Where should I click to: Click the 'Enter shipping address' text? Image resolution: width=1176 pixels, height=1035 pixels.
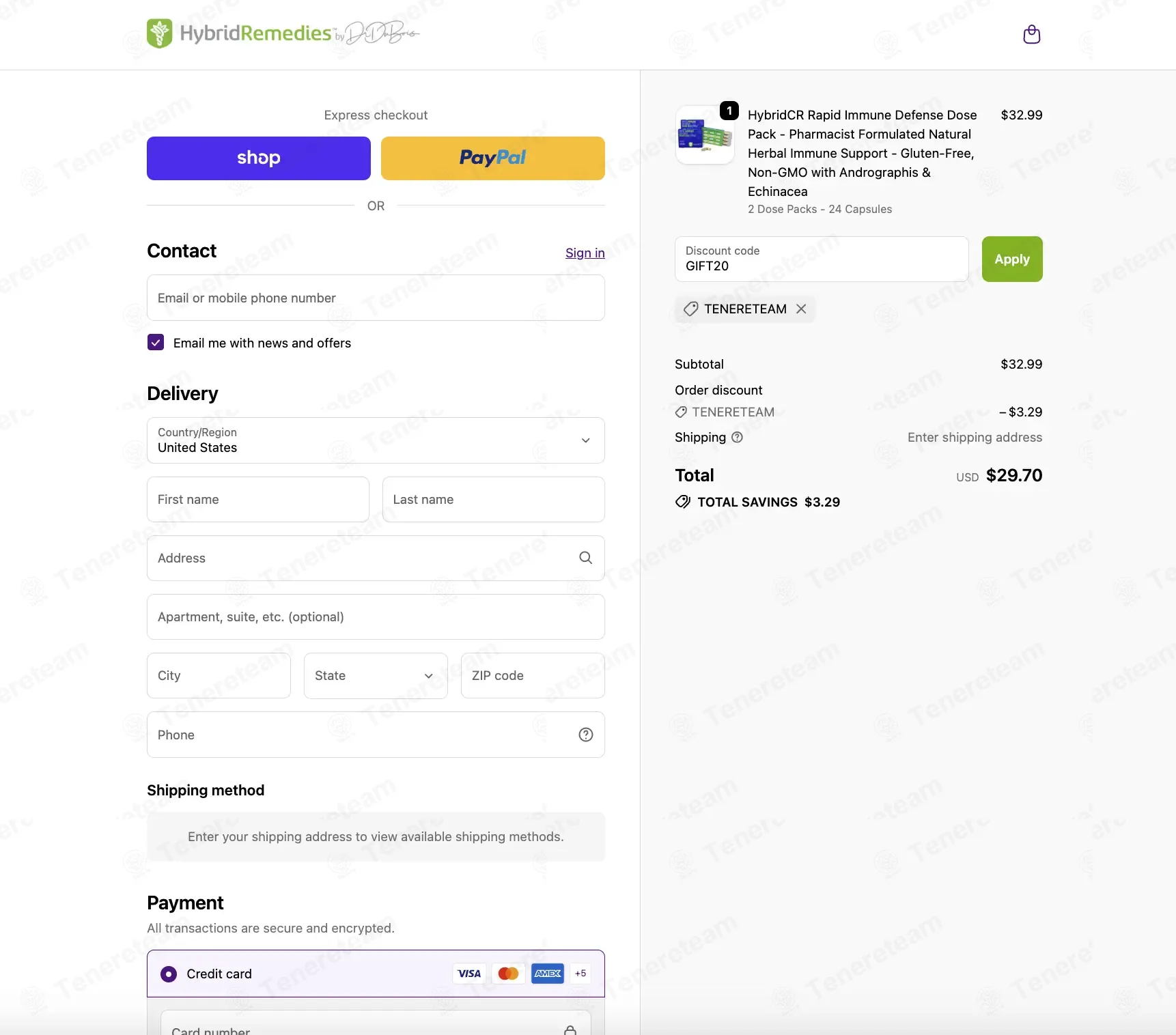click(975, 437)
